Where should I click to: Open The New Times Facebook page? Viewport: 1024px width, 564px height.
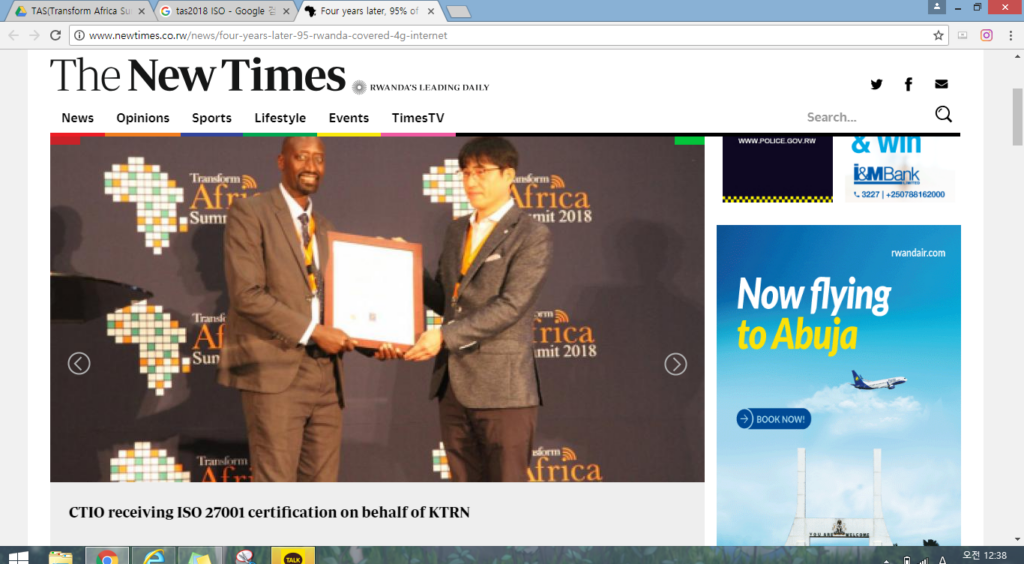908,84
